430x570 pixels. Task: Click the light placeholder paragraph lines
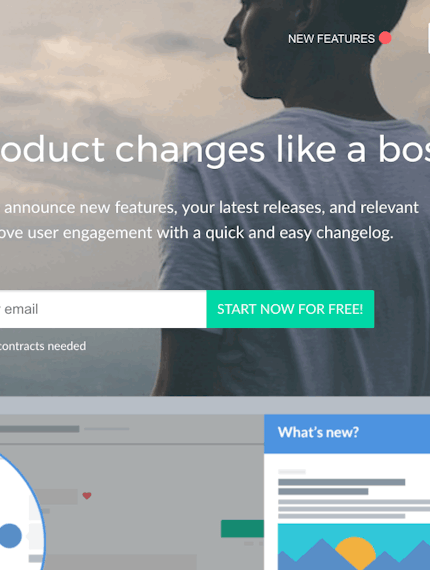pos(354,509)
